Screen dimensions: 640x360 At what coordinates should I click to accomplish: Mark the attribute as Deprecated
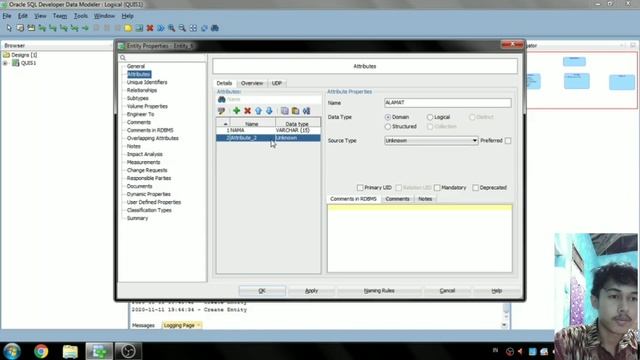click(476, 188)
